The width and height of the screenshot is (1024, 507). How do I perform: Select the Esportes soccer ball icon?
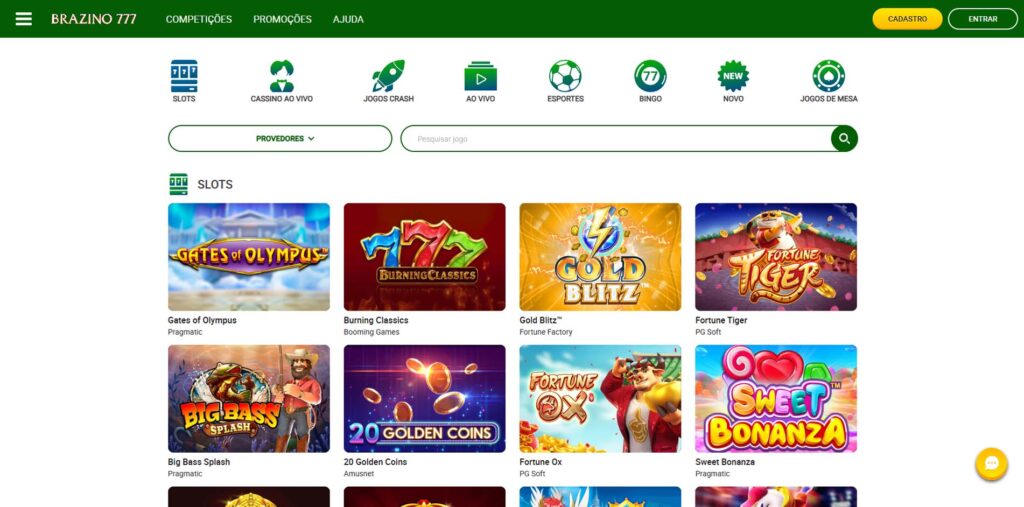pos(565,76)
